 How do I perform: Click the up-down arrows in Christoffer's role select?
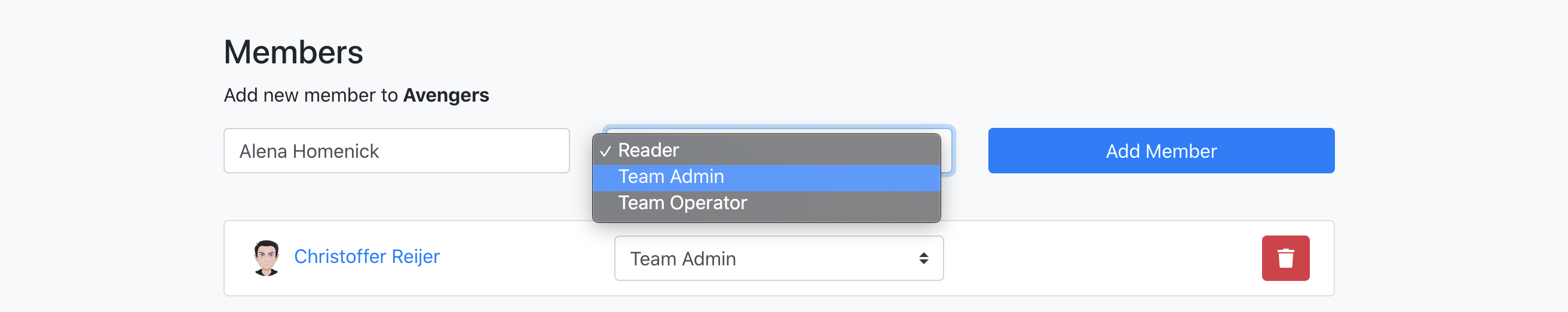pyautogui.click(x=923, y=258)
